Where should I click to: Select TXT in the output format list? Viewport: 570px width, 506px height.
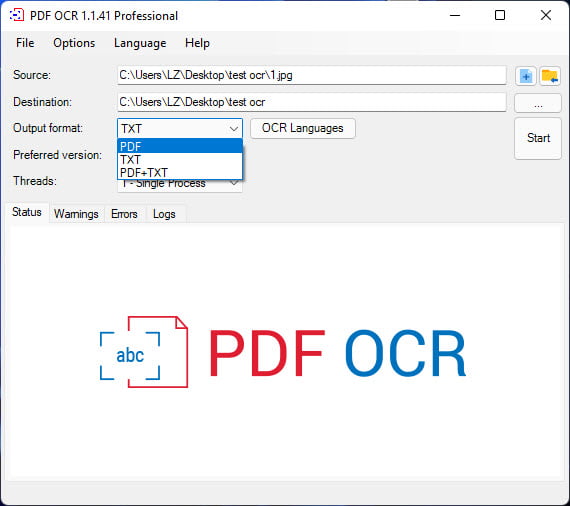(x=180, y=160)
